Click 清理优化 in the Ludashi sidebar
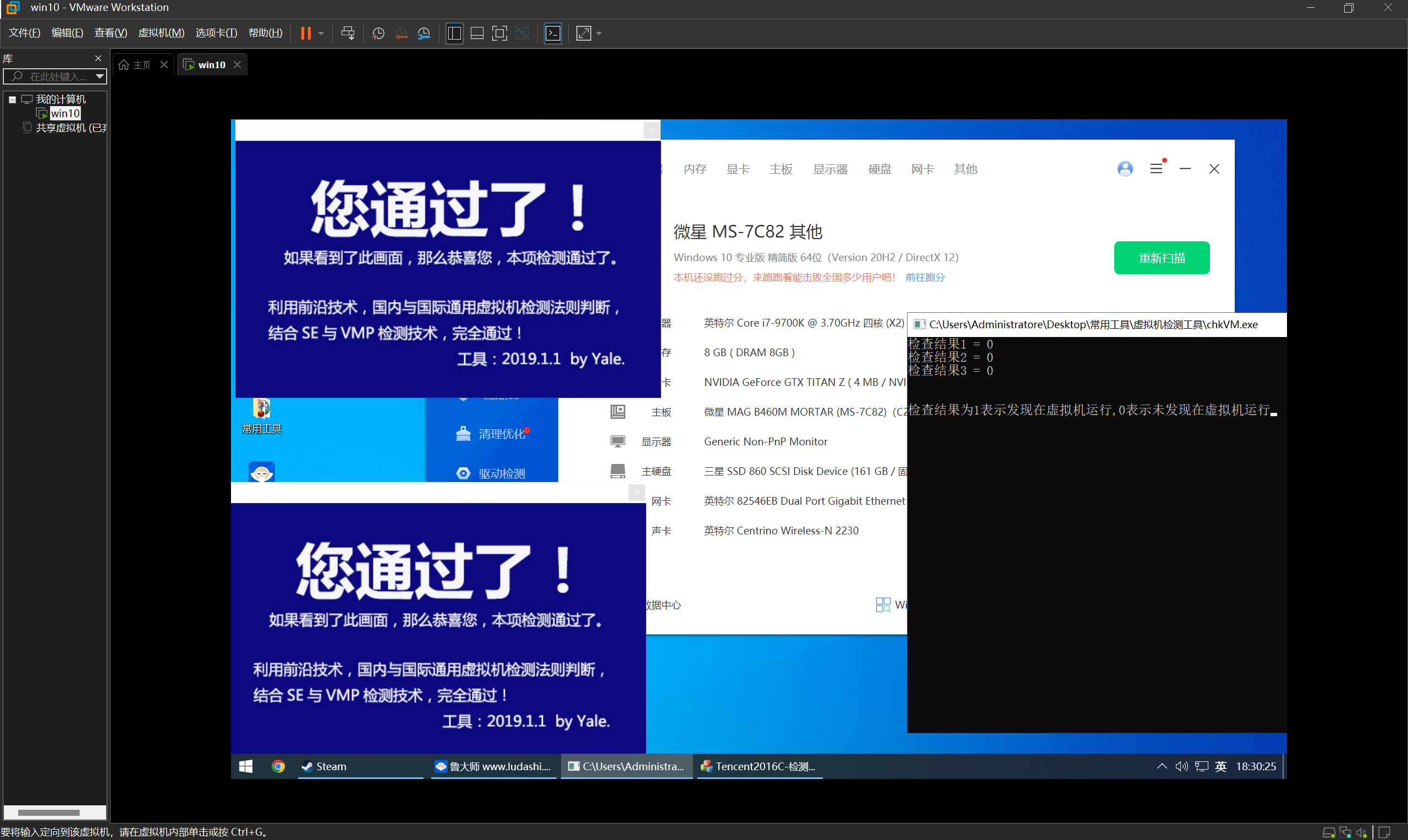This screenshot has height=840, width=1408. 491,434
